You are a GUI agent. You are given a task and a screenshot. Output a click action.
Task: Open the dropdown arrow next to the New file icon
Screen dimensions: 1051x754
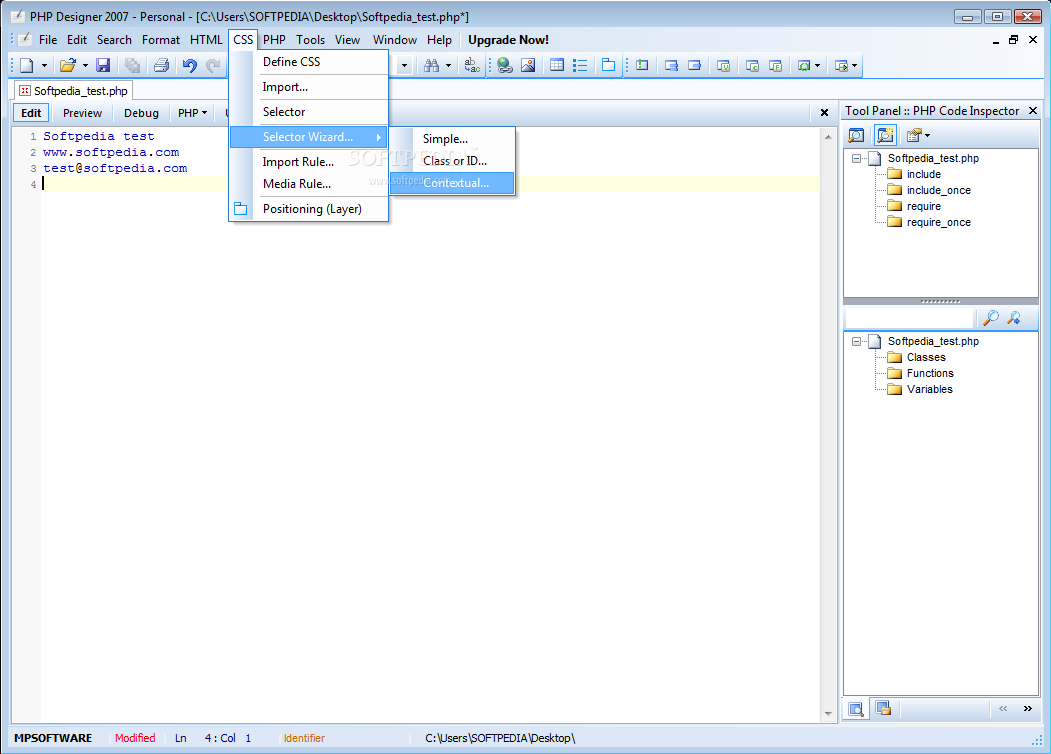coord(44,66)
